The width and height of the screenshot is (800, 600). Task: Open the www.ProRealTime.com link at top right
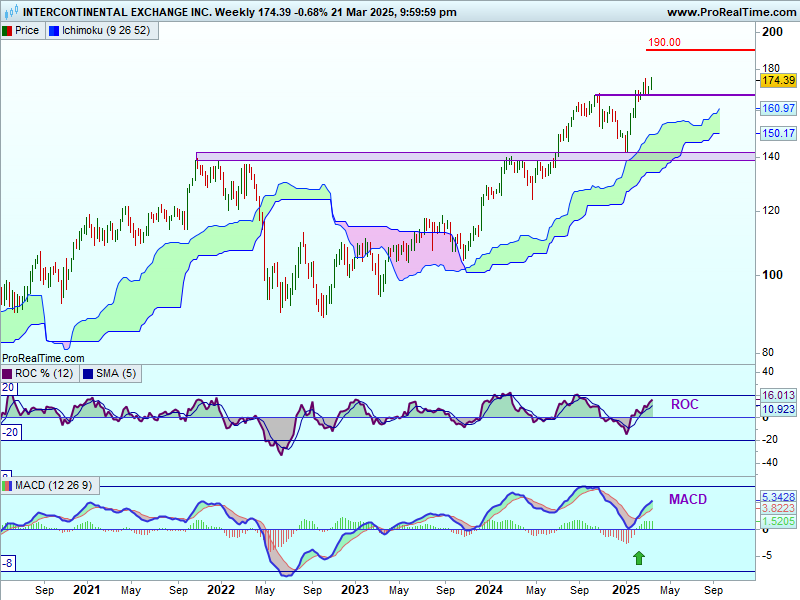tap(730, 12)
